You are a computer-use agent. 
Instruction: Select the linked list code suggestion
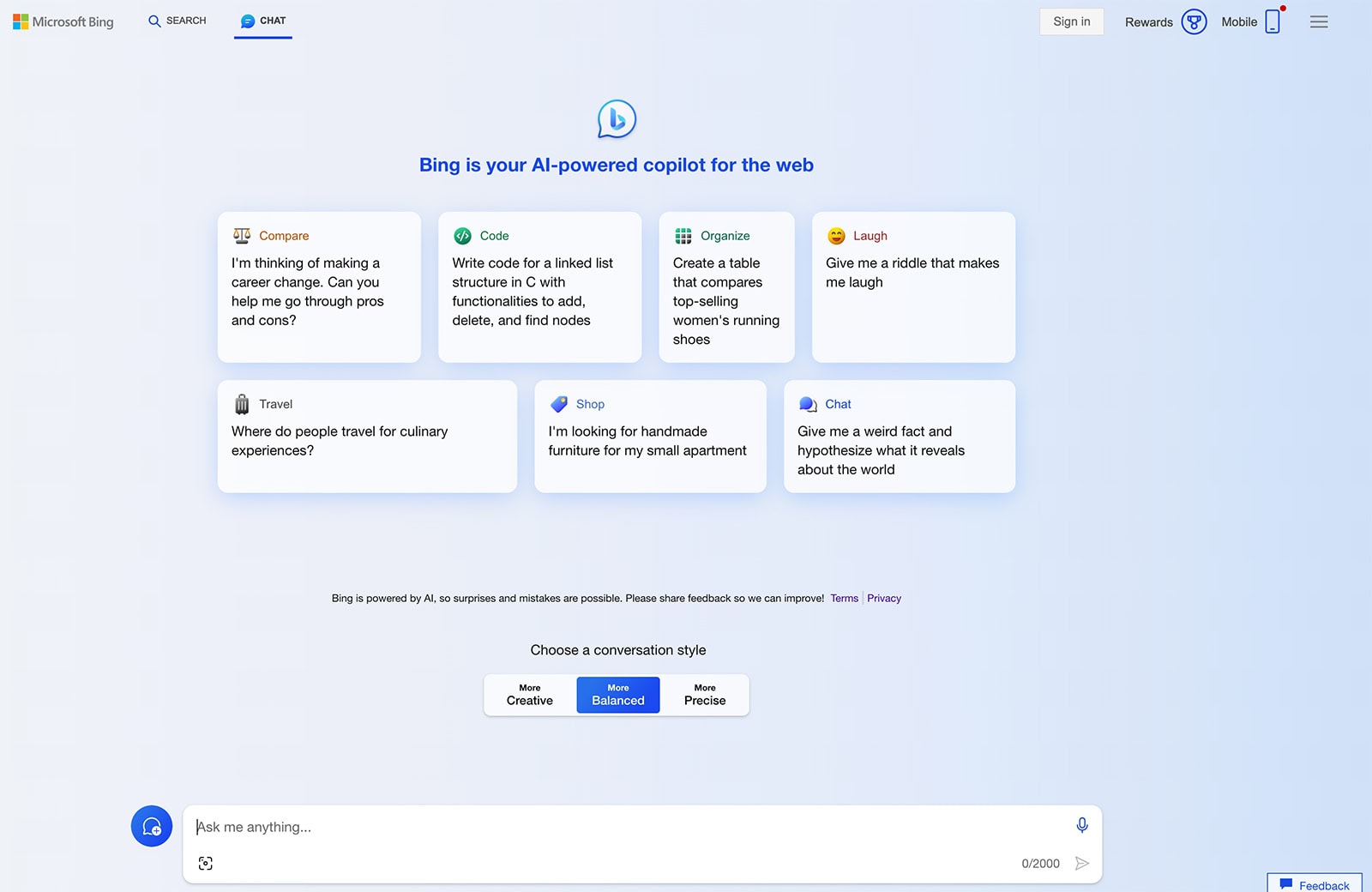click(x=539, y=287)
